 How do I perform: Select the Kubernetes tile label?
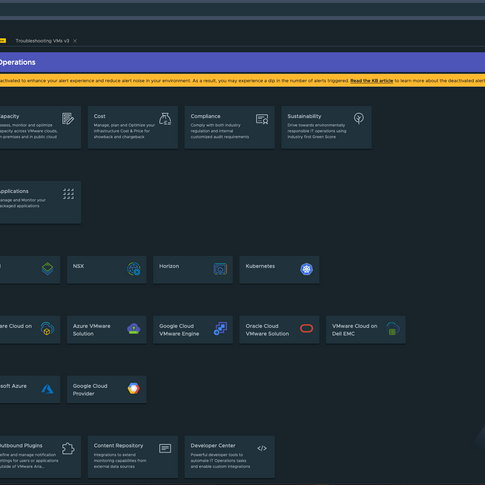[x=260, y=266]
